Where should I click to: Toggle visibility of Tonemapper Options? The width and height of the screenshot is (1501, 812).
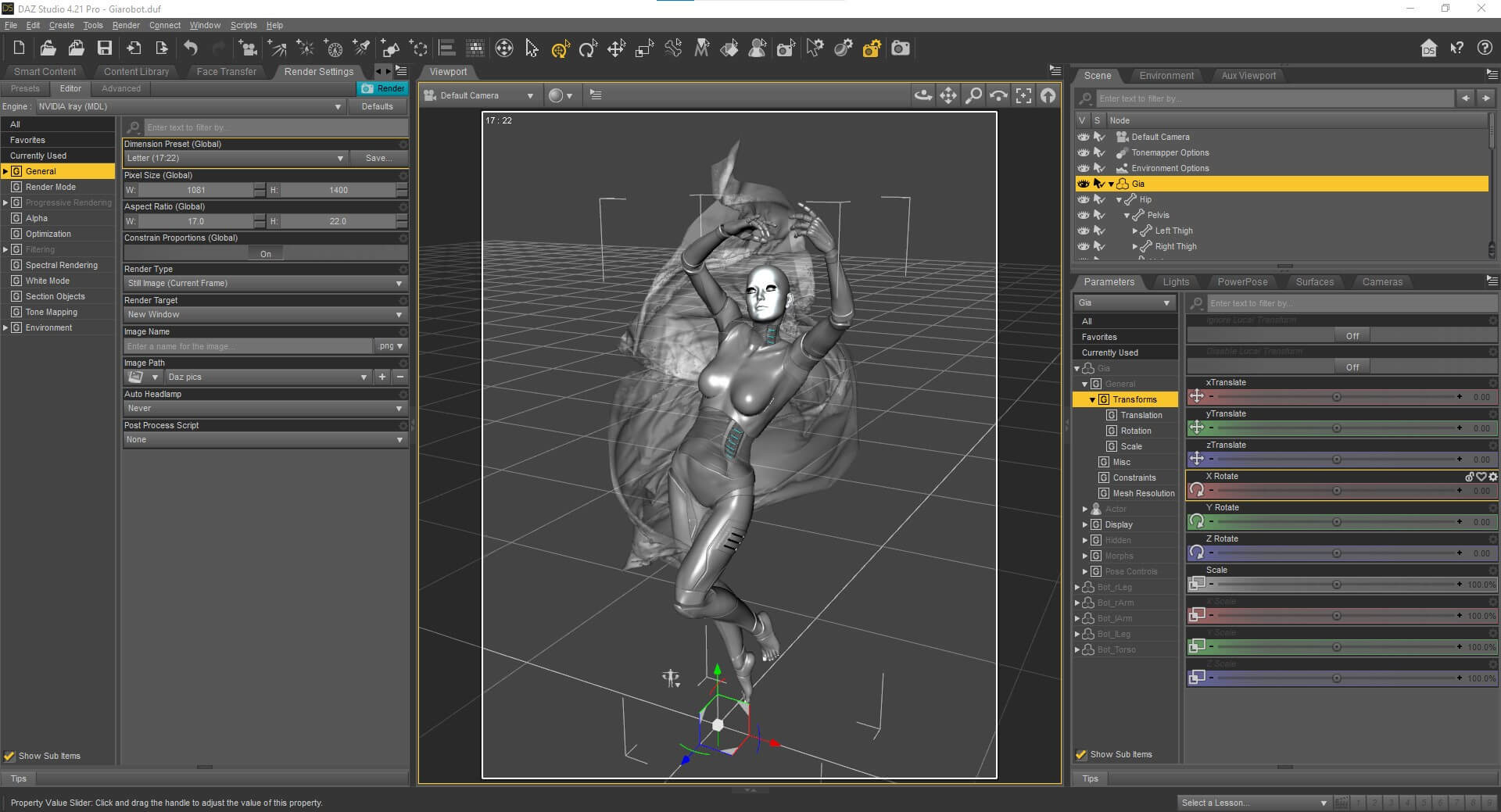click(x=1084, y=152)
